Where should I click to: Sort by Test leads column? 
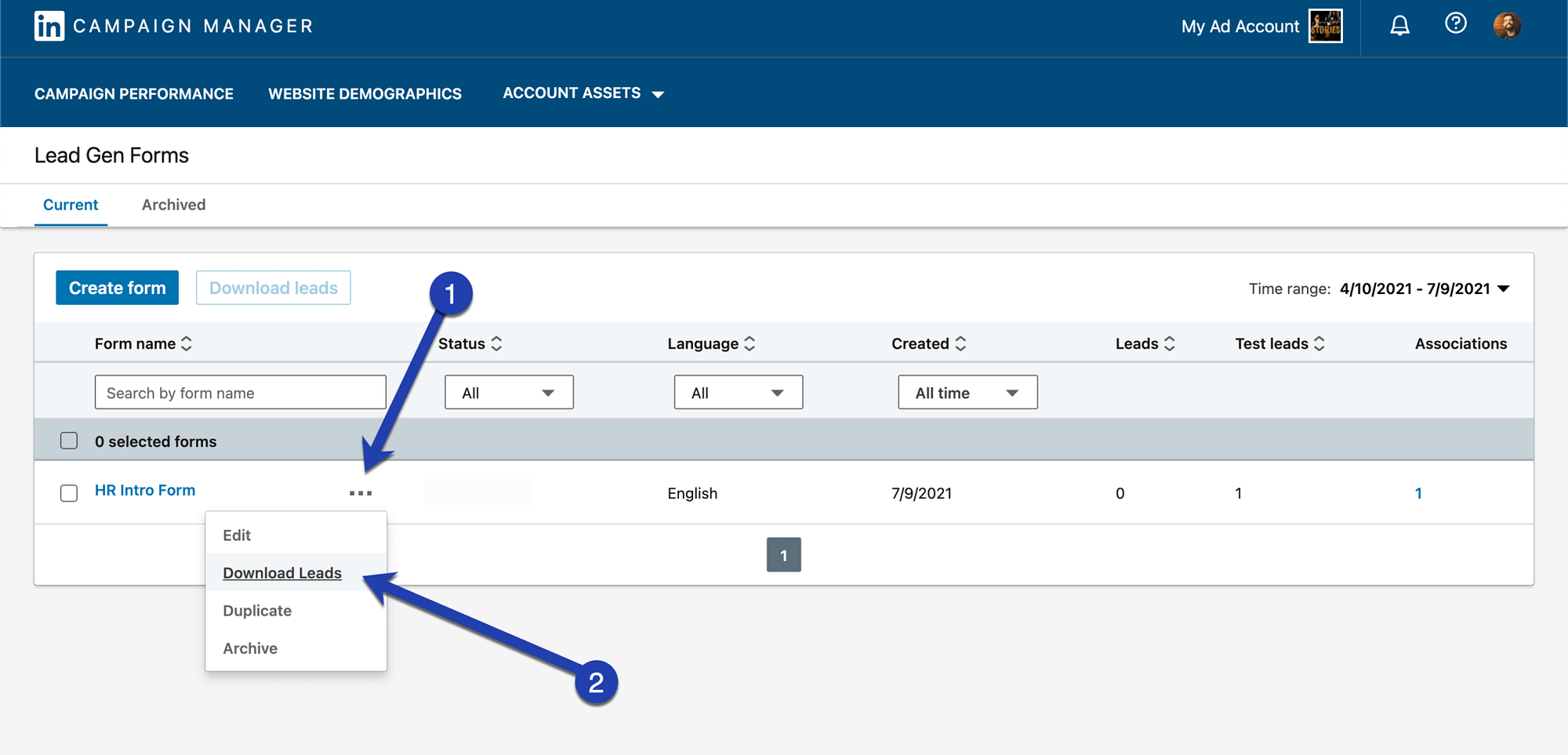click(x=1319, y=343)
